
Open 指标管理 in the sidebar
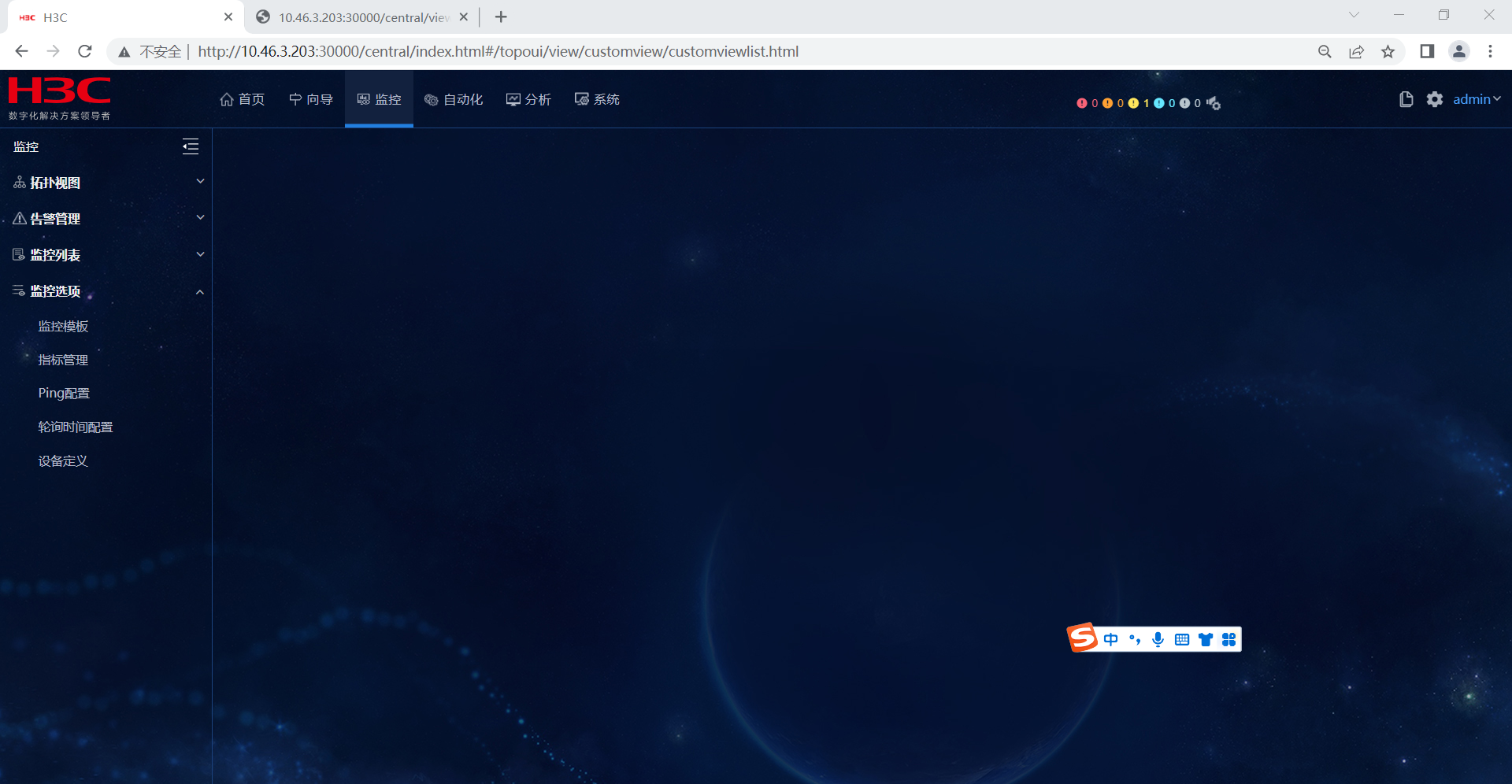(64, 360)
